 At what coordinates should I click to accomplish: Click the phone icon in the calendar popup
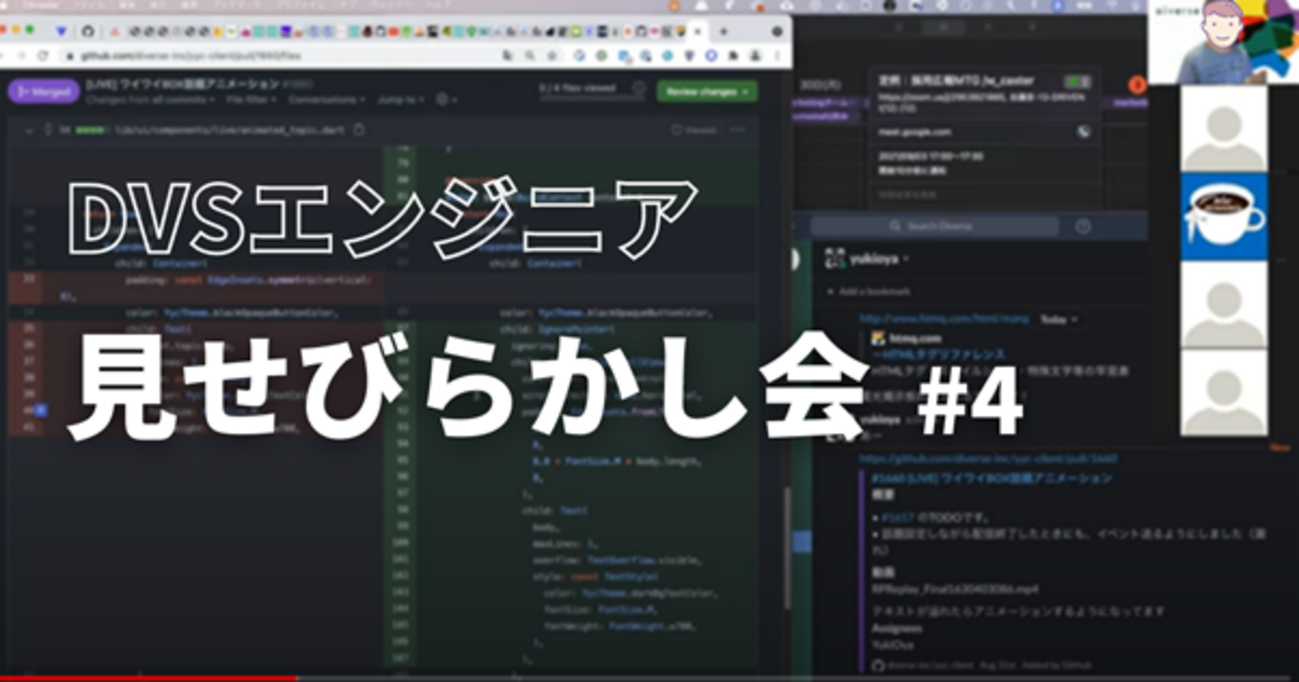pyautogui.click(x=1083, y=132)
